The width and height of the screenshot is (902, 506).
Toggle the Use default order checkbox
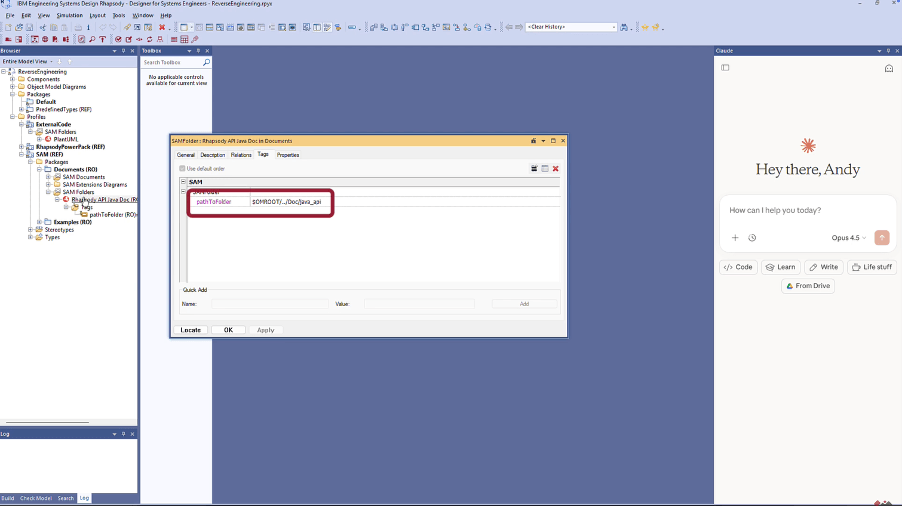coord(182,168)
